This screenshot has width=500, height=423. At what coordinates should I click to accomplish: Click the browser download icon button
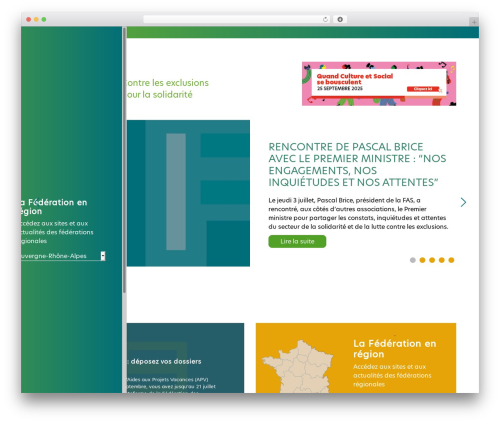[340, 19]
